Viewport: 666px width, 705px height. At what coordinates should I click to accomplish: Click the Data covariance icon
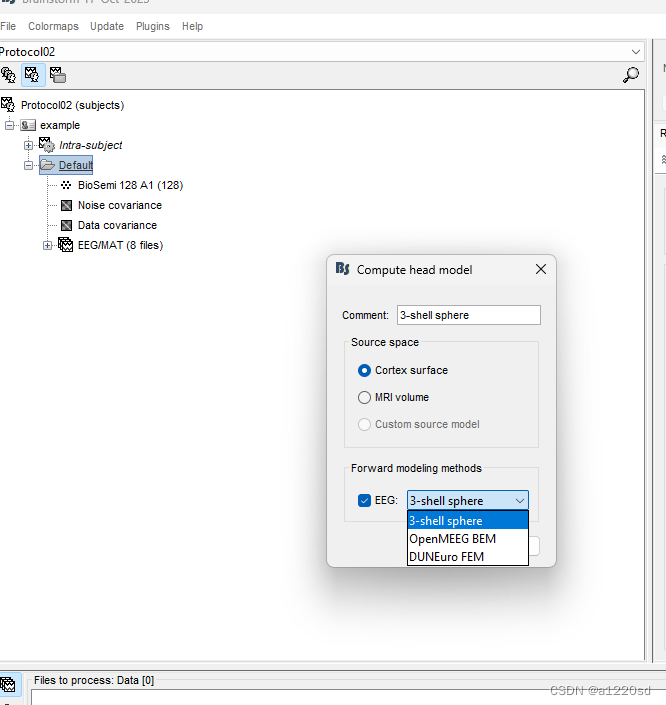(67, 225)
